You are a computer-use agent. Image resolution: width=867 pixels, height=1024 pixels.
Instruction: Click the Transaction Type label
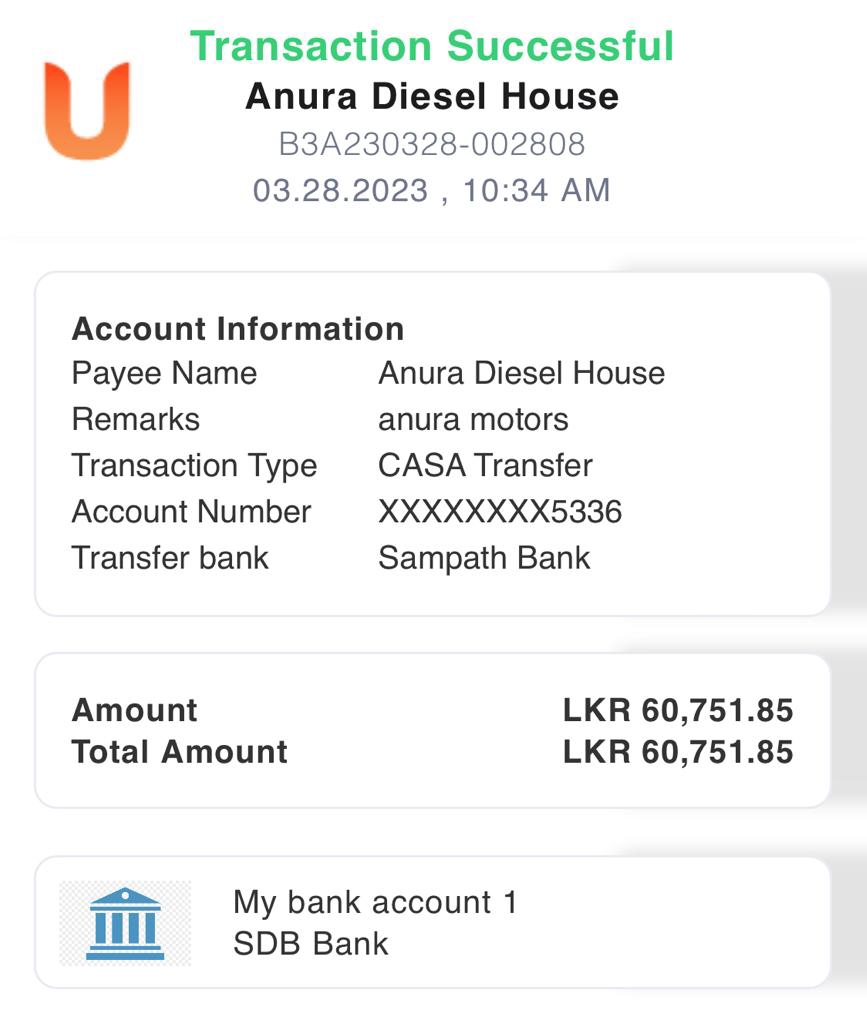click(x=194, y=465)
